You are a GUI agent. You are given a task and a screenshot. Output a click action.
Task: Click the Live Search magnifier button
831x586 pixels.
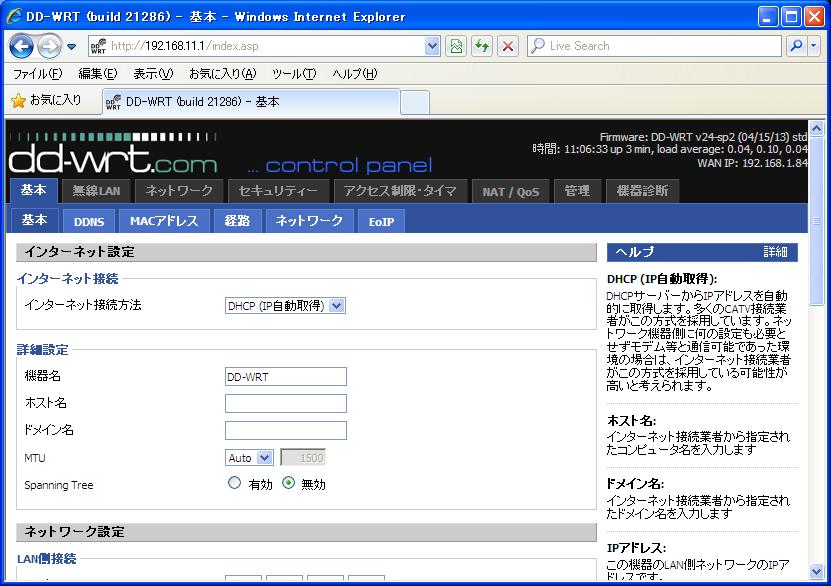[x=797, y=46]
